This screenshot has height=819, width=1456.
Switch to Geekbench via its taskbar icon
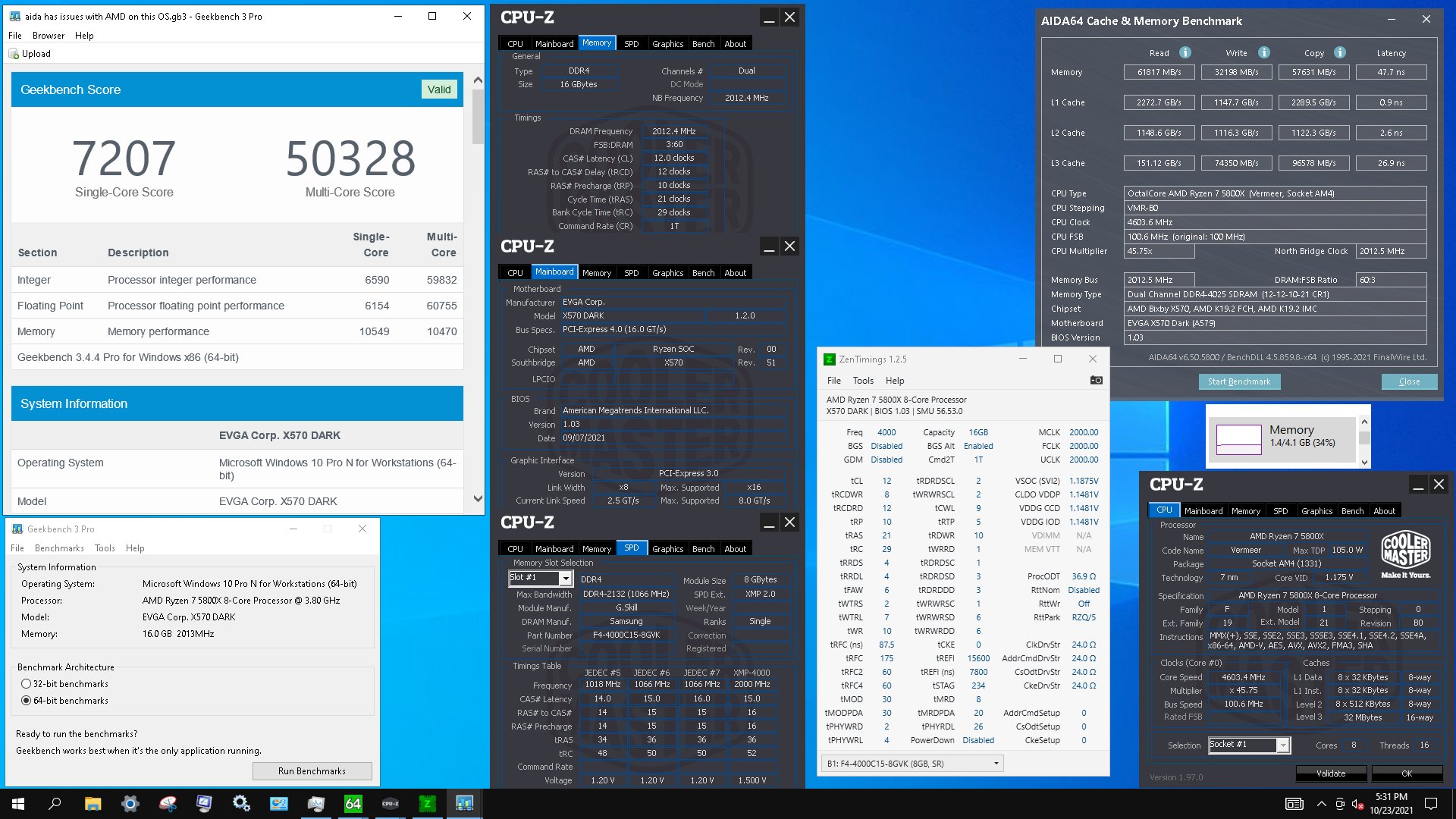tap(465, 804)
